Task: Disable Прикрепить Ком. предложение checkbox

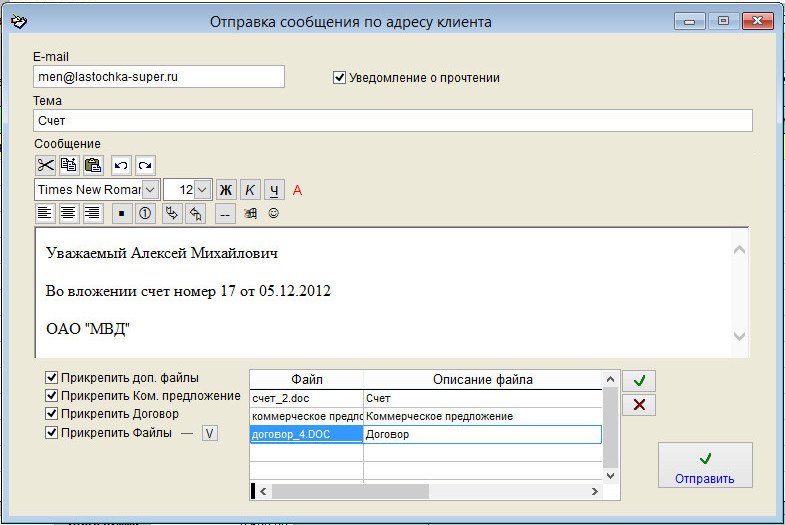Action: (51, 396)
